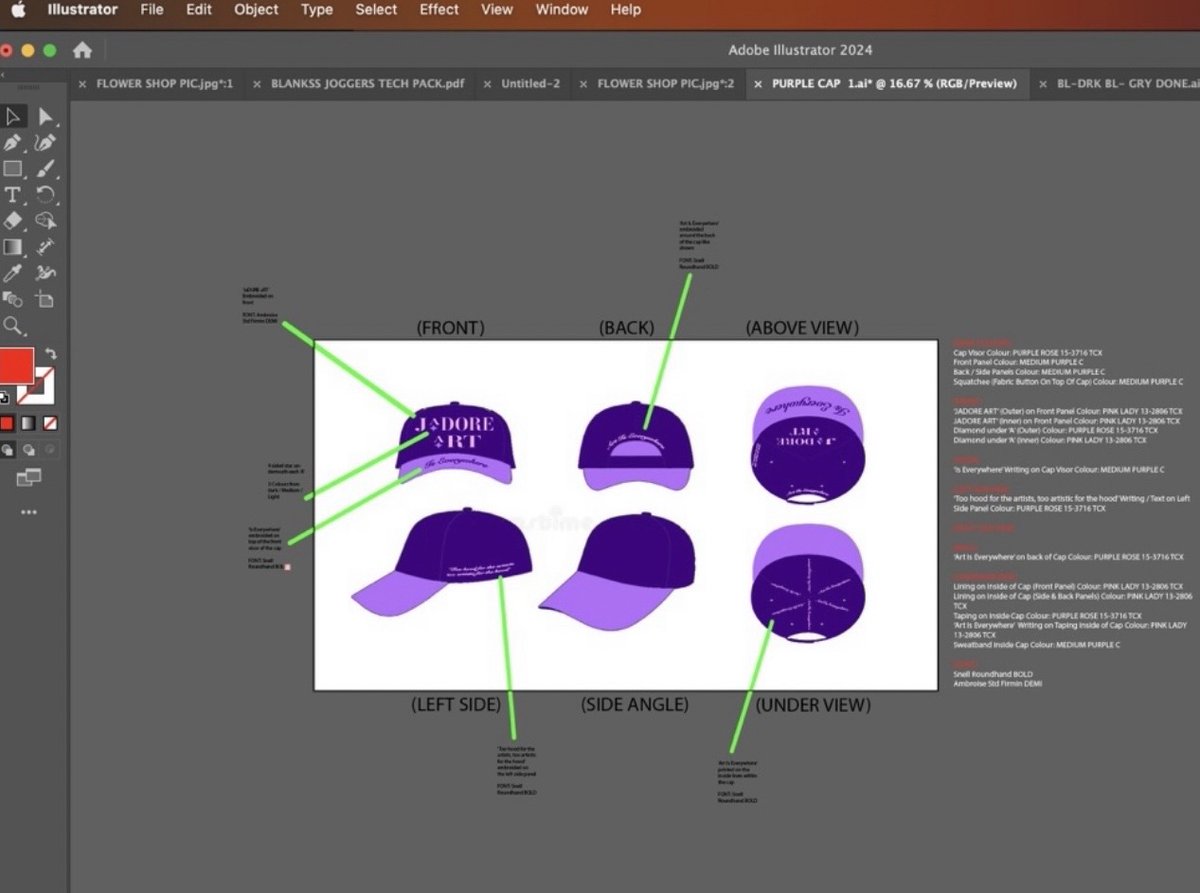1200x893 pixels.
Task: Click the red Fill color swatch
Action: (x=15, y=366)
